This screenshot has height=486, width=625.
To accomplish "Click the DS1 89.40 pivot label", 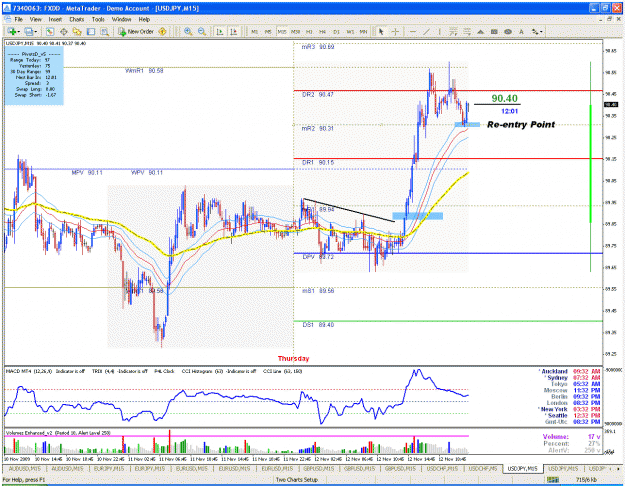I will click(318, 325).
